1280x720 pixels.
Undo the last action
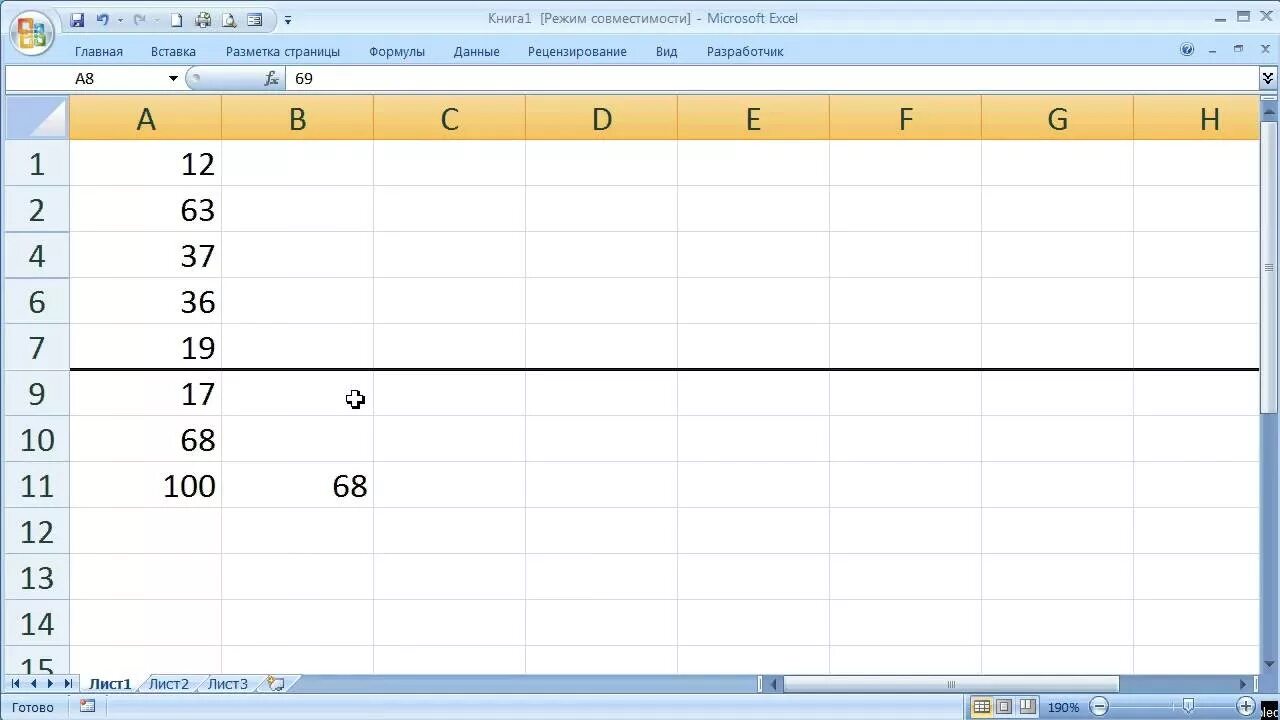tap(102, 19)
